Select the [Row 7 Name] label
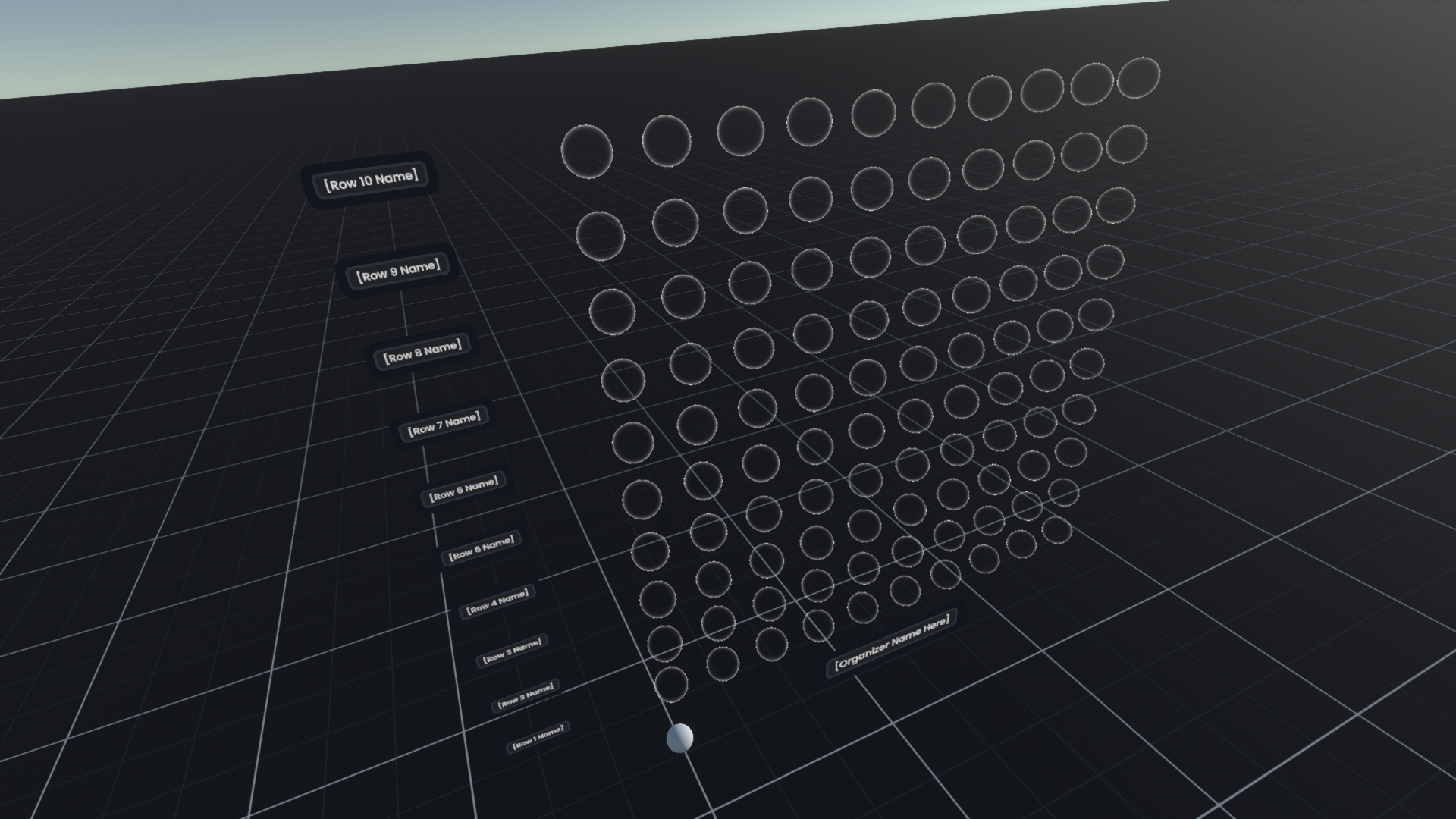 pyautogui.click(x=444, y=424)
